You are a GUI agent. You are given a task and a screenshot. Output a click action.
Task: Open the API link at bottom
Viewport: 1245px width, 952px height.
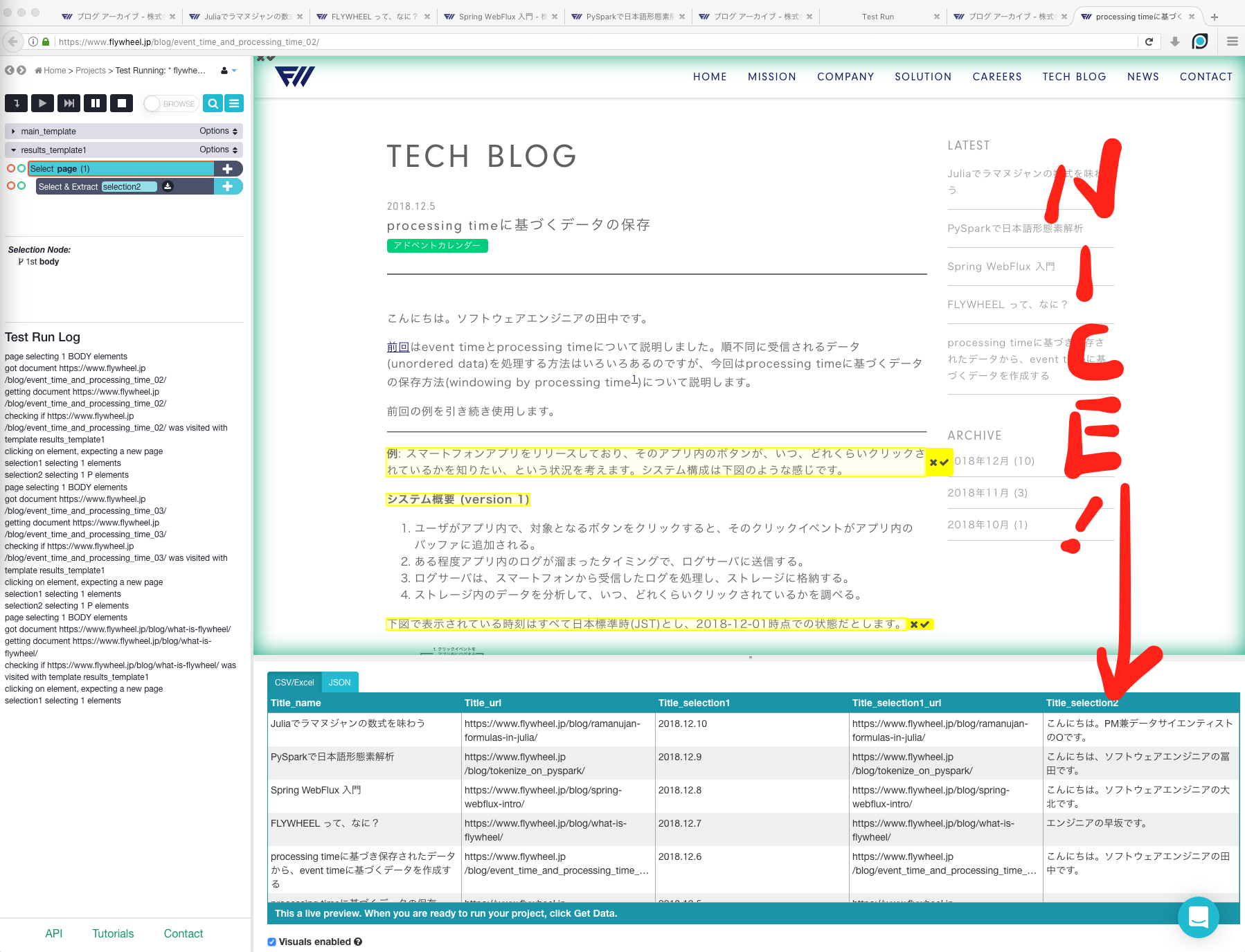pyautogui.click(x=54, y=933)
